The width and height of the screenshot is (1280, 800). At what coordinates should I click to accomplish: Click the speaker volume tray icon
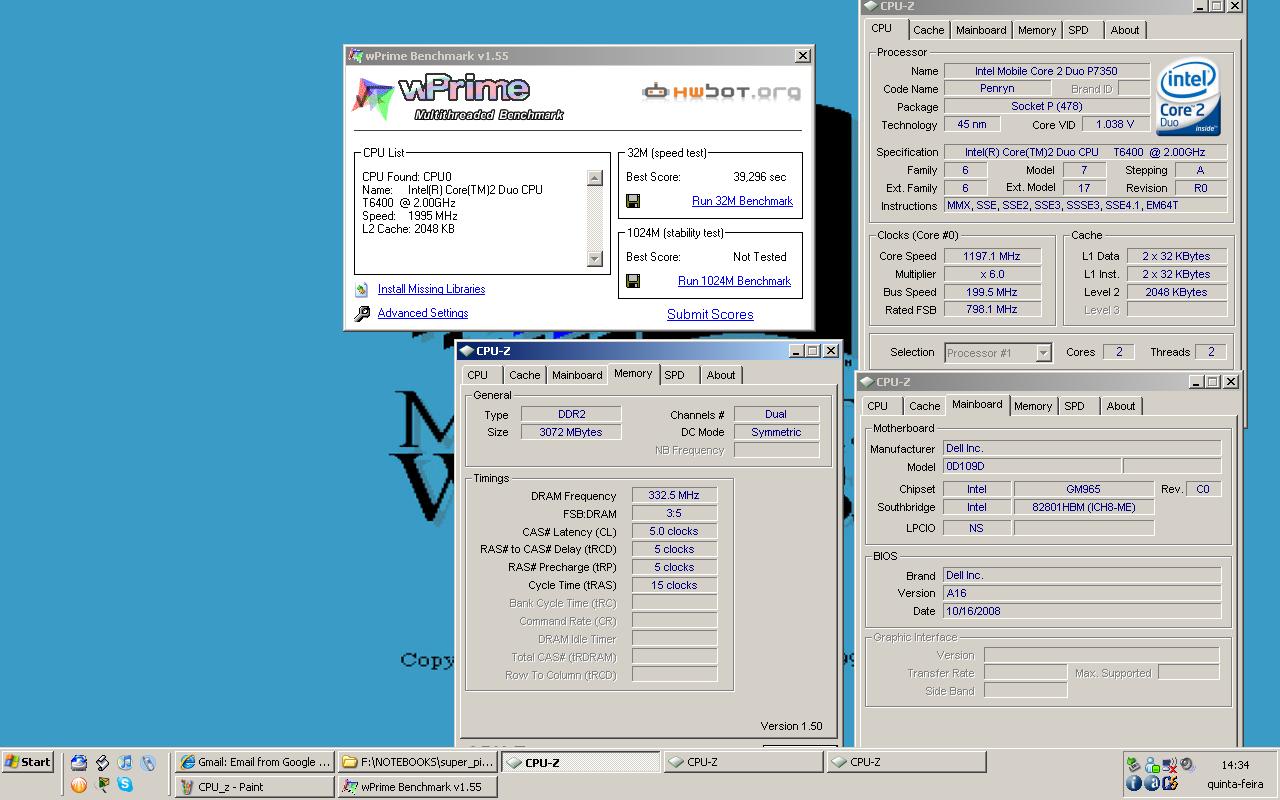pyautogui.click(x=1186, y=764)
